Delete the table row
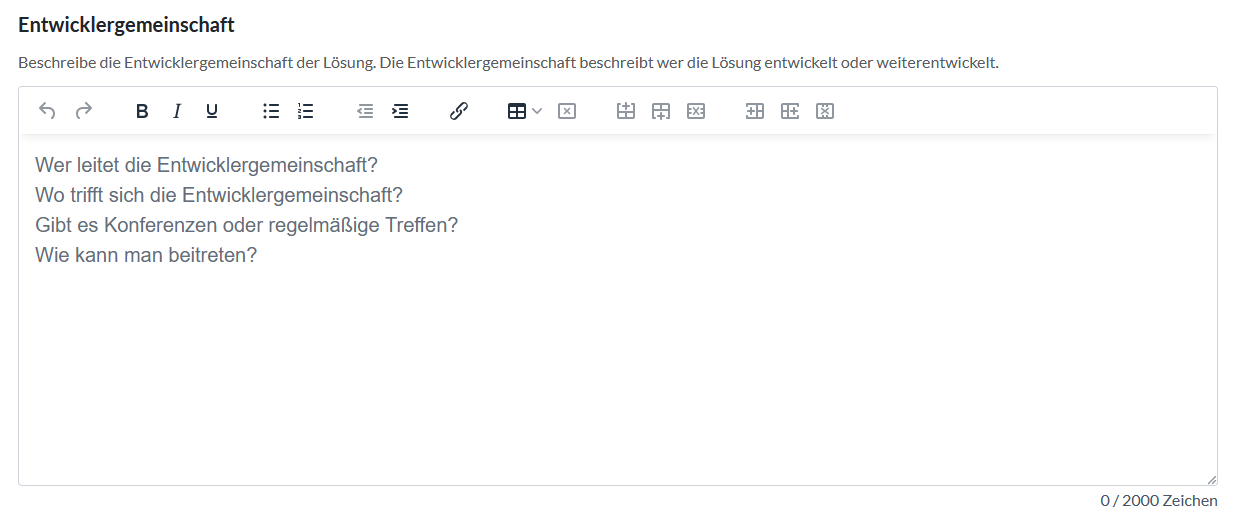 pyautogui.click(x=696, y=111)
